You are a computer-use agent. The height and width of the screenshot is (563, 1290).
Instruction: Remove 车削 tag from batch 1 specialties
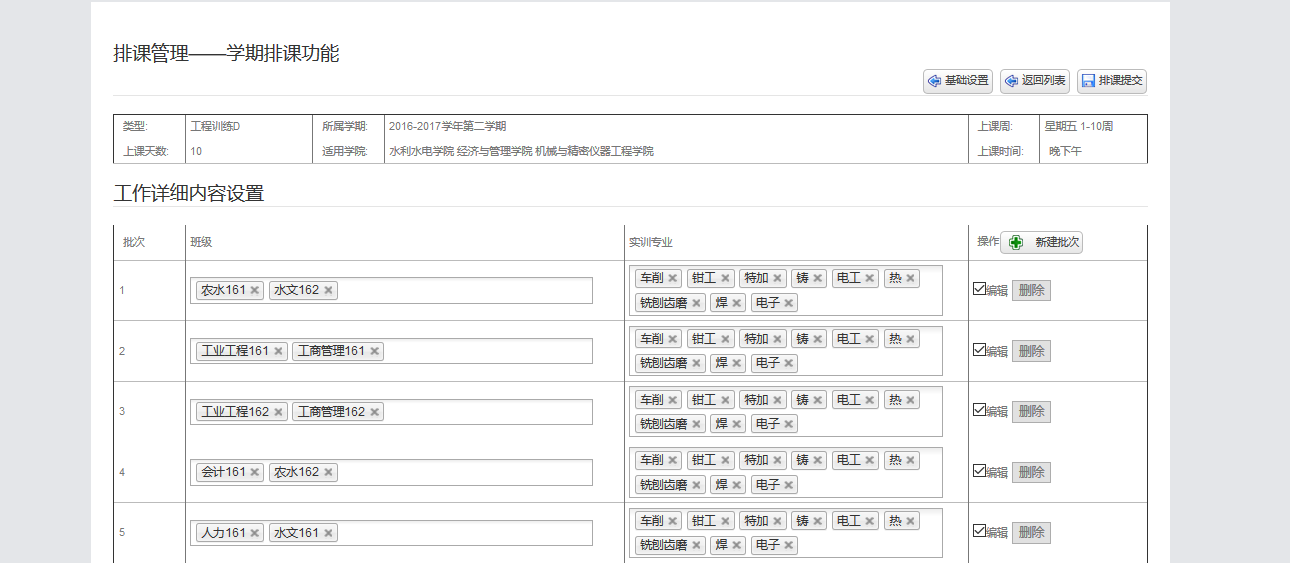[673, 278]
